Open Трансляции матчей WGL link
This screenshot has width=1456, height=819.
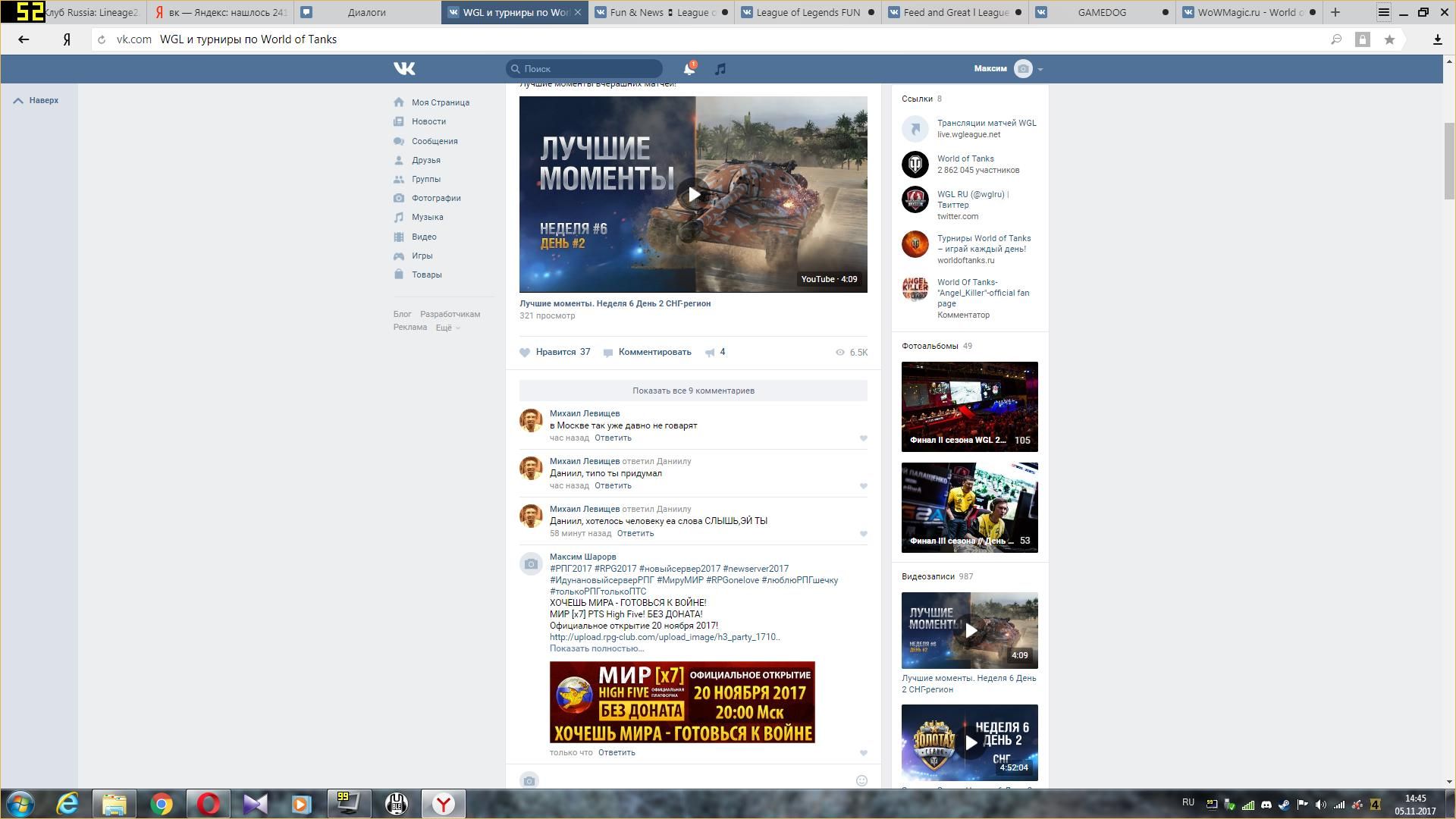pyautogui.click(x=986, y=123)
